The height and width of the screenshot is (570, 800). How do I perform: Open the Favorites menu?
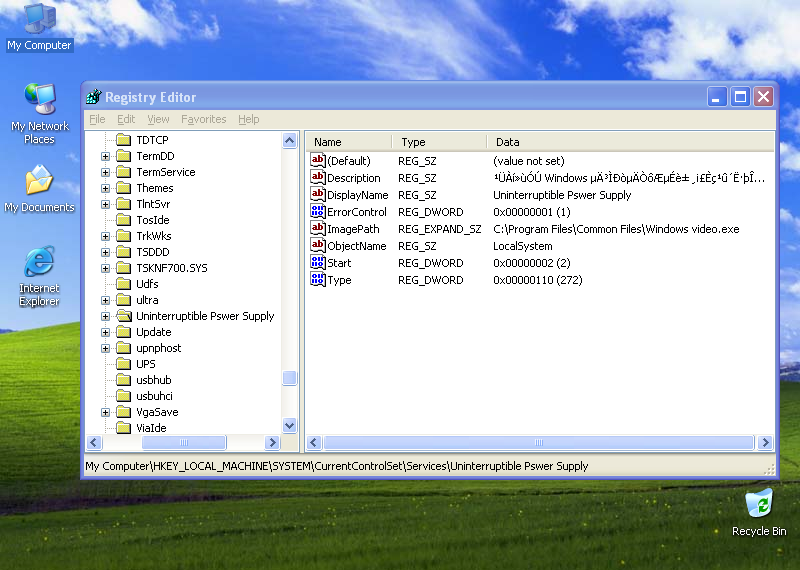pos(204,119)
